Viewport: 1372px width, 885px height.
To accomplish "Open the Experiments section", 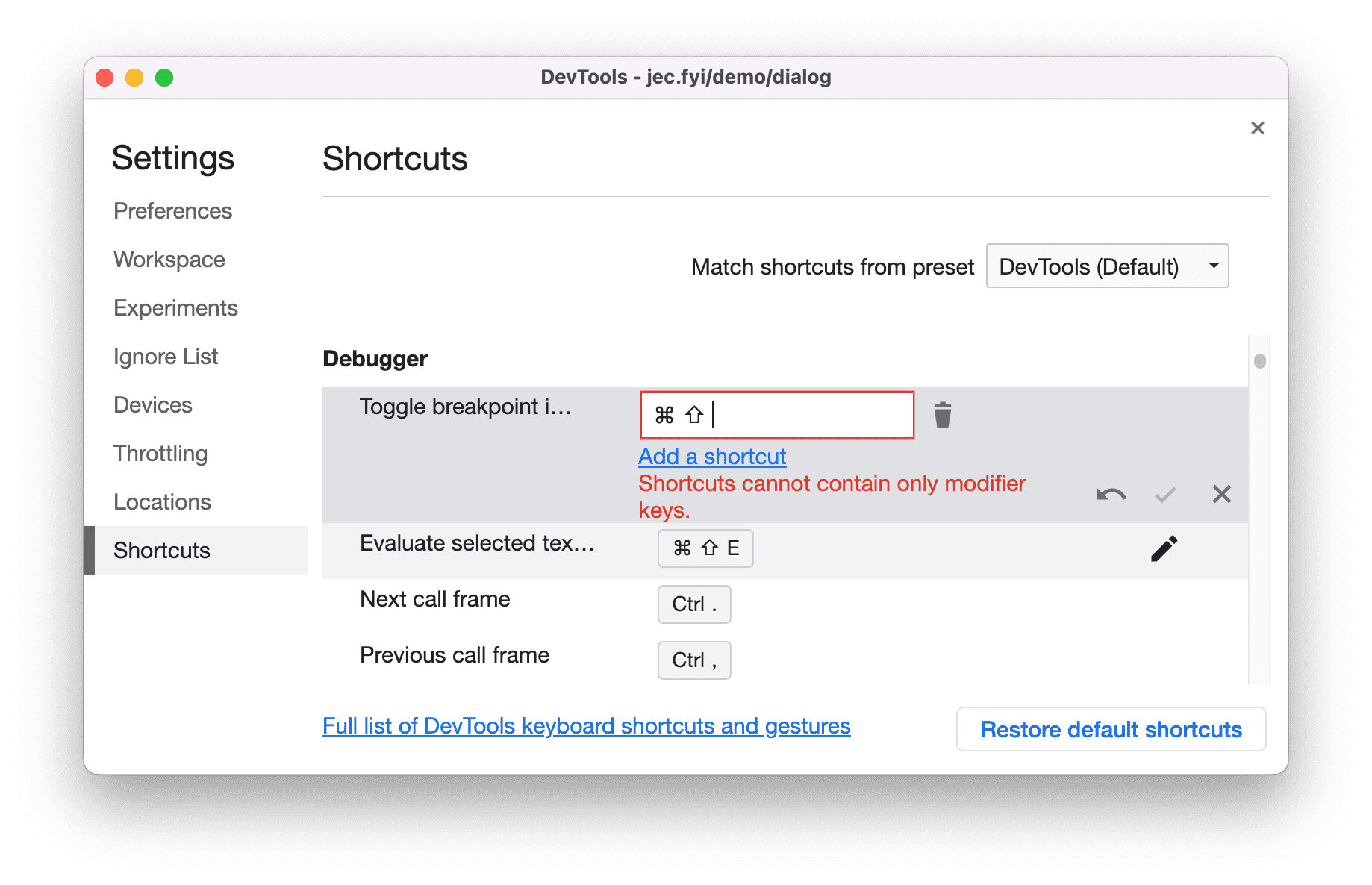I will pos(175,307).
